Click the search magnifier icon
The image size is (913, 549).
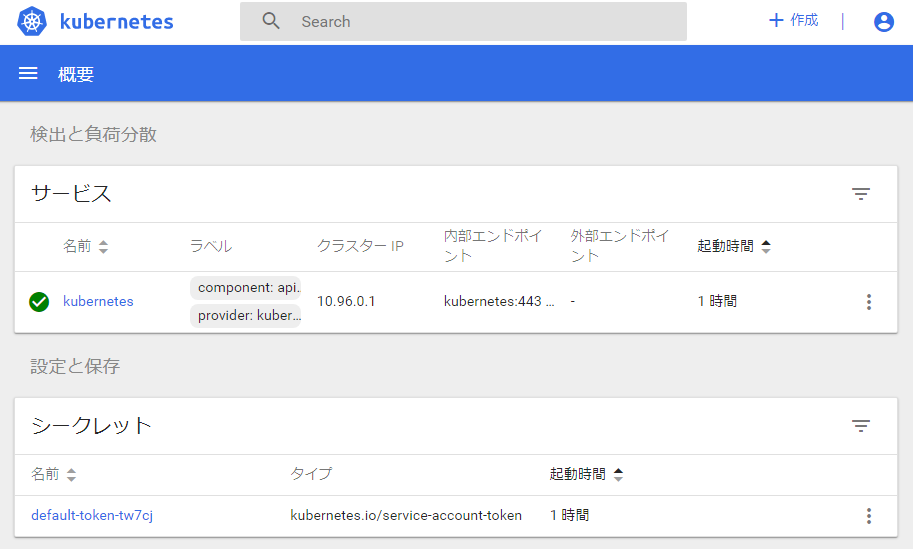pyautogui.click(x=271, y=21)
